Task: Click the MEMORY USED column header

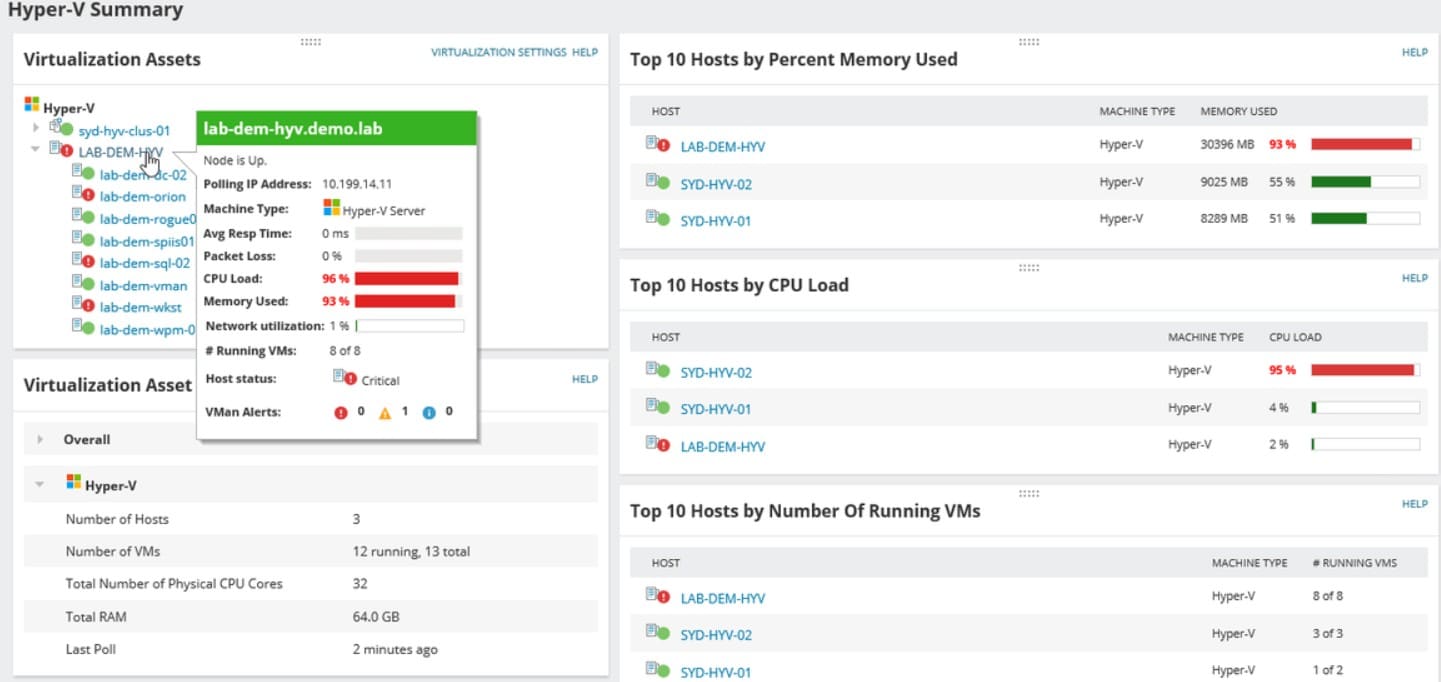Action: pos(1238,111)
